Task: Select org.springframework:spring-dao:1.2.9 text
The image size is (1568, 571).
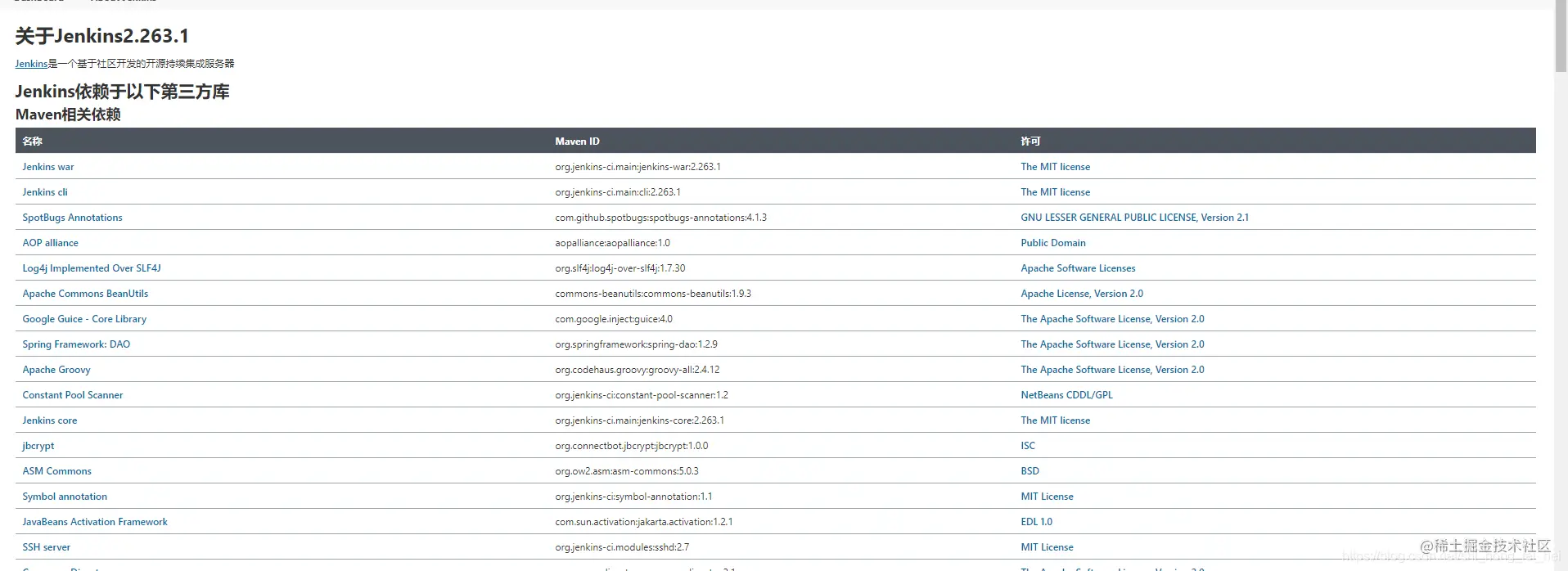Action: 636,344
